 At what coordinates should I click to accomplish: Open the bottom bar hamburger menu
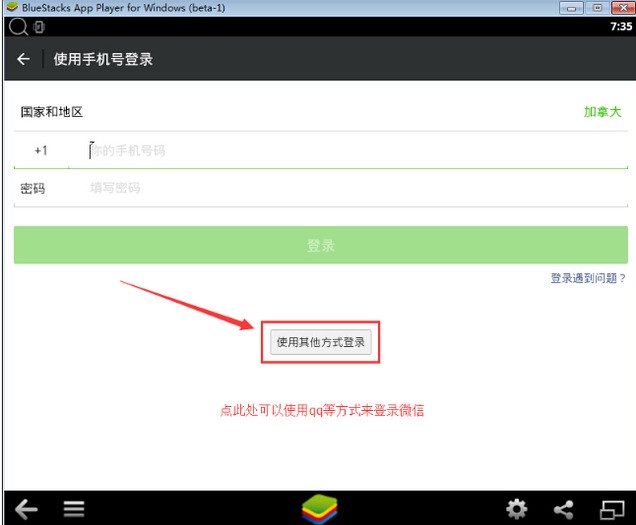point(74,509)
